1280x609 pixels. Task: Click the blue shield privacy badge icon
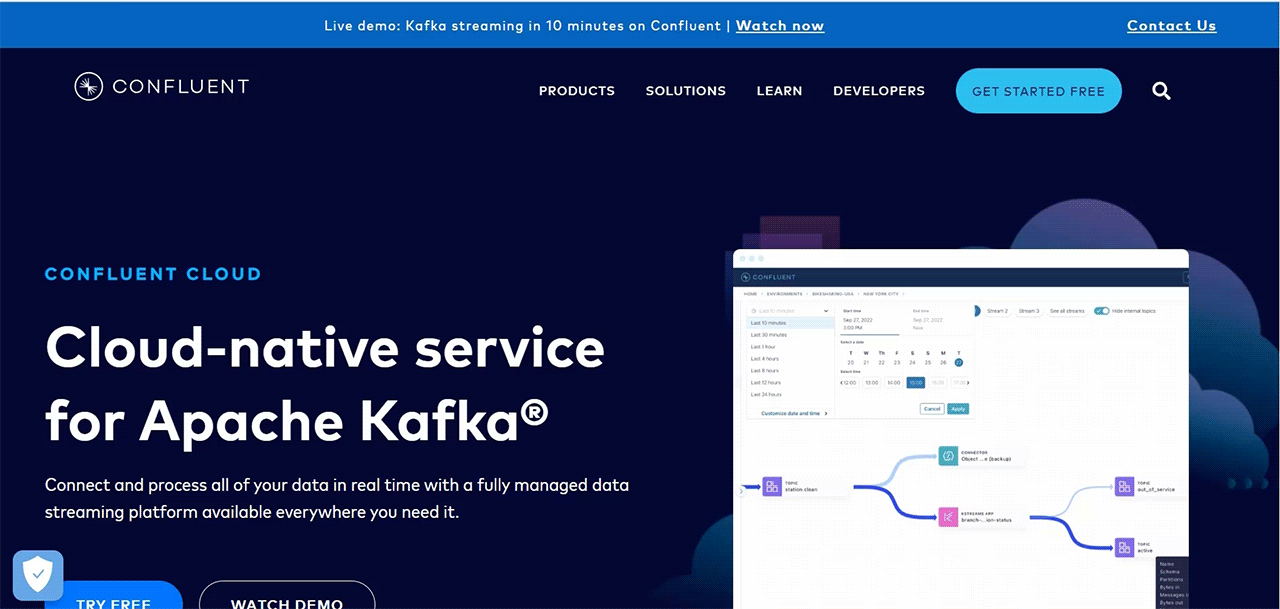[x=38, y=575]
